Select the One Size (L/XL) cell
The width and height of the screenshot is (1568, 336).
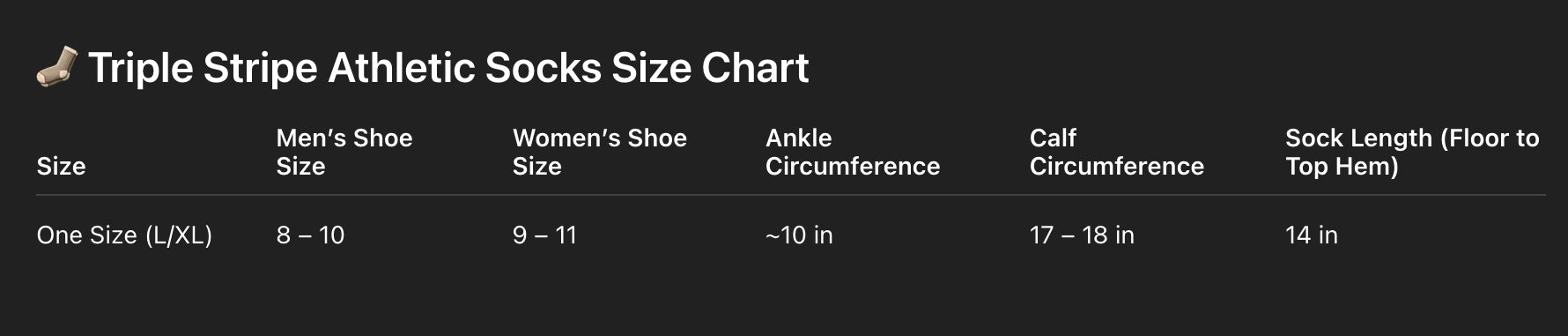point(124,235)
